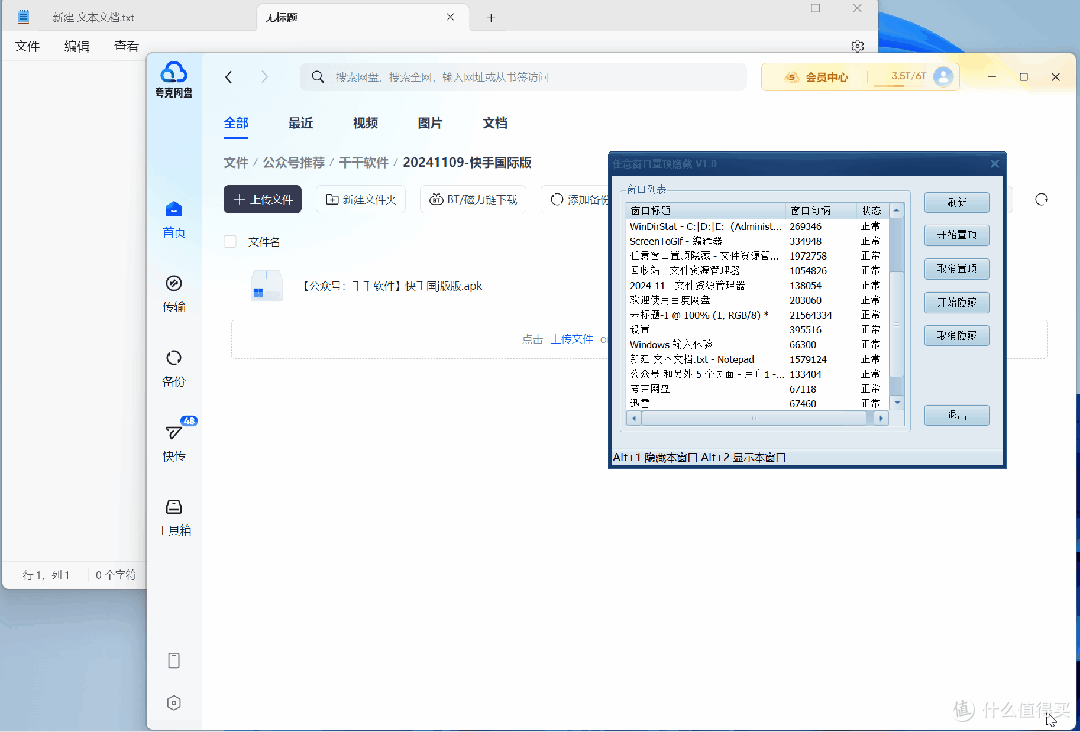This screenshot has width=1080, height=732.
Task: Open settings via the sidebar hexagon icon
Action: [174, 703]
